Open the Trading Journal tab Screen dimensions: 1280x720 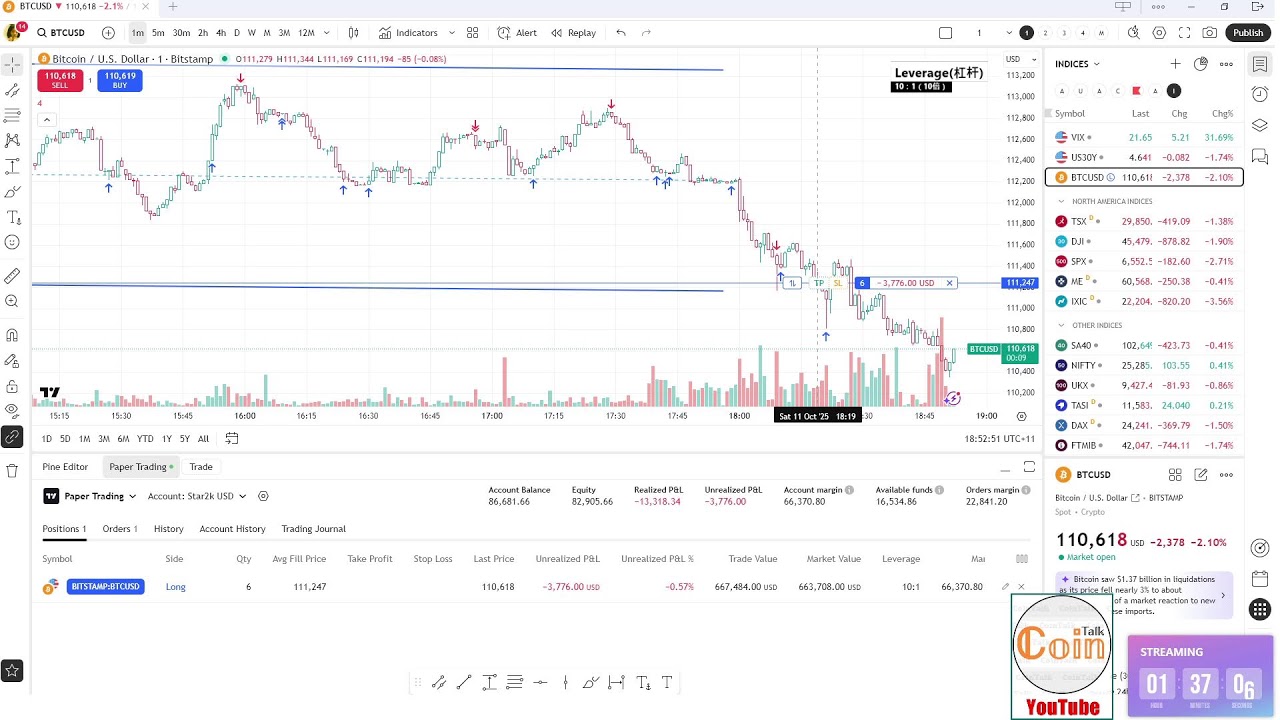(313, 529)
